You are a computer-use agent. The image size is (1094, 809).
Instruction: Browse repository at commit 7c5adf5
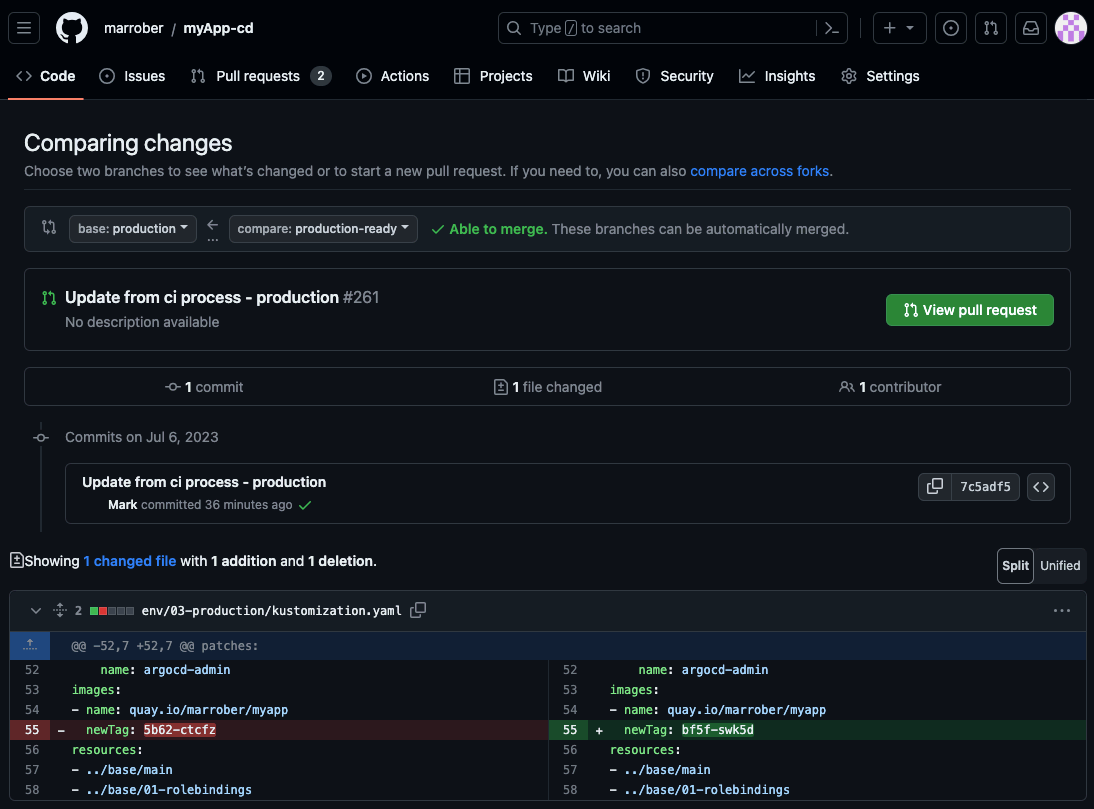pyautogui.click(x=1041, y=487)
